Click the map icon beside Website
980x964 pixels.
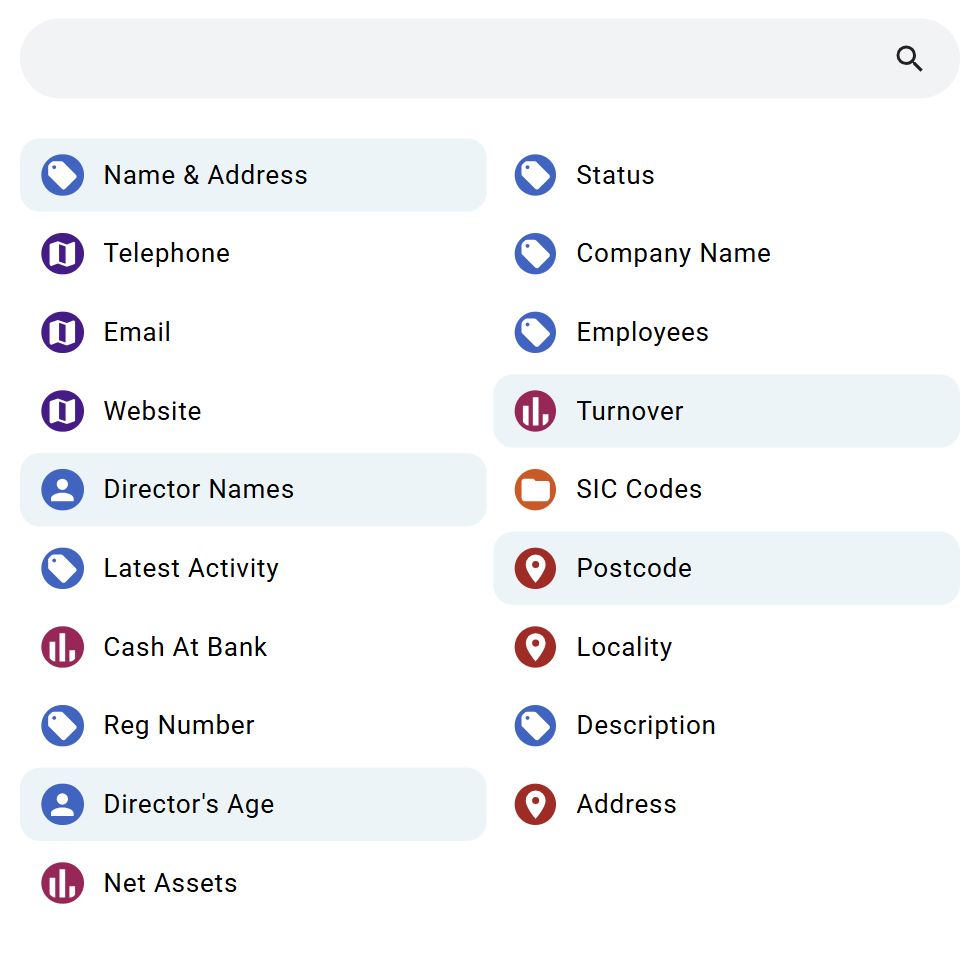pyautogui.click(x=62, y=412)
